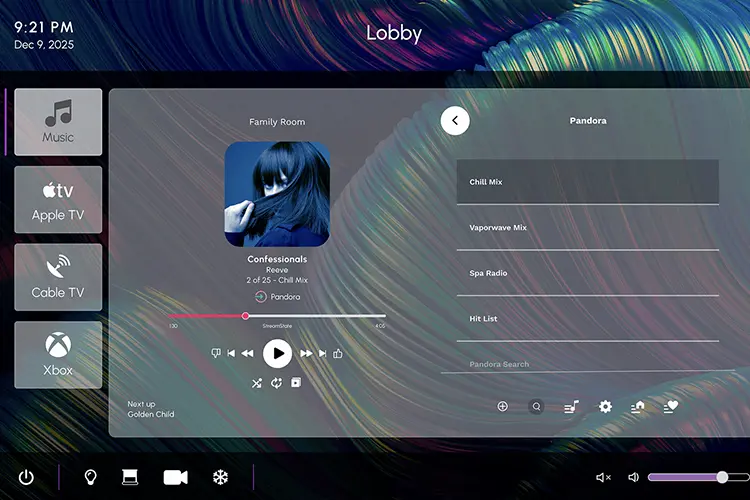Screen dimensions: 750x500
Task: Open the favorites list heart icon
Action: point(671,407)
